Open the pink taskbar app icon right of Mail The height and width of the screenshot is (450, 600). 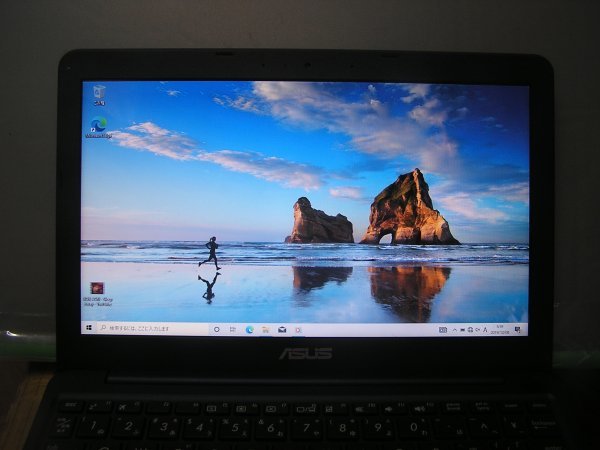[298, 330]
